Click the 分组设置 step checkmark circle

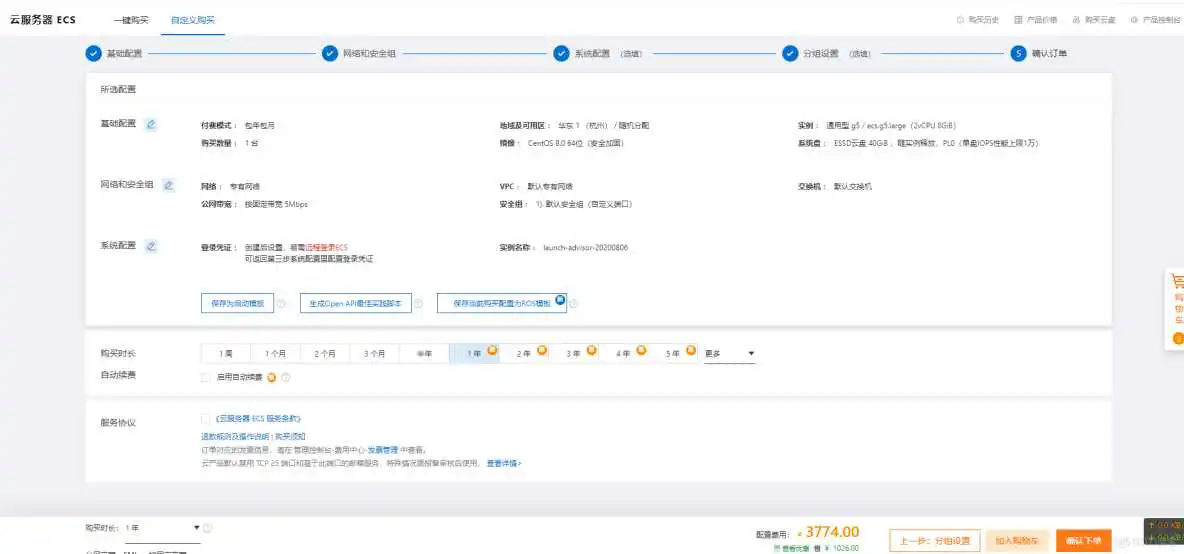coord(790,54)
